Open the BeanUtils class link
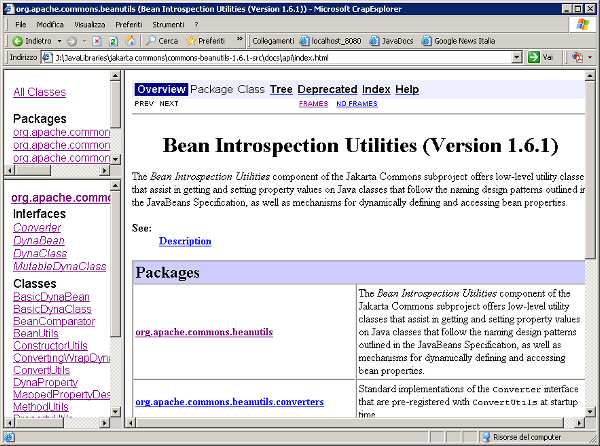The width and height of the screenshot is (600, 446). coord(36,334)
